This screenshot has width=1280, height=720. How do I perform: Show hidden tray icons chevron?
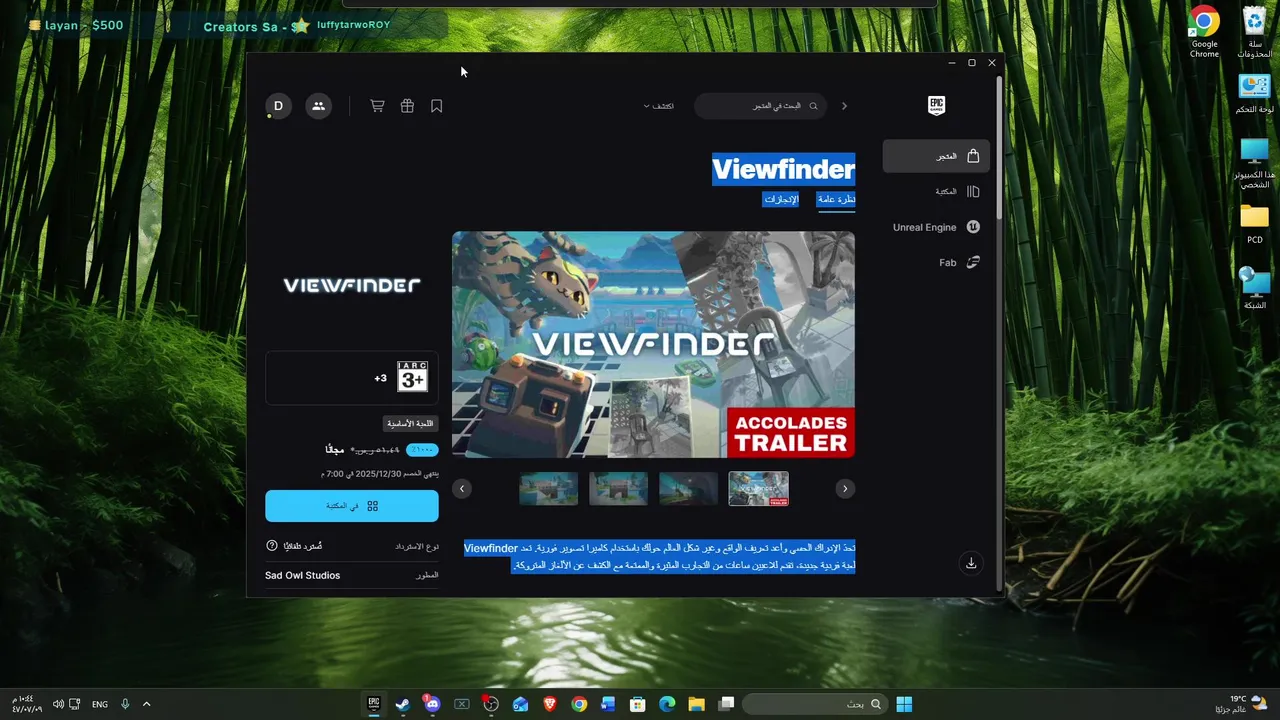click(147, 704)
